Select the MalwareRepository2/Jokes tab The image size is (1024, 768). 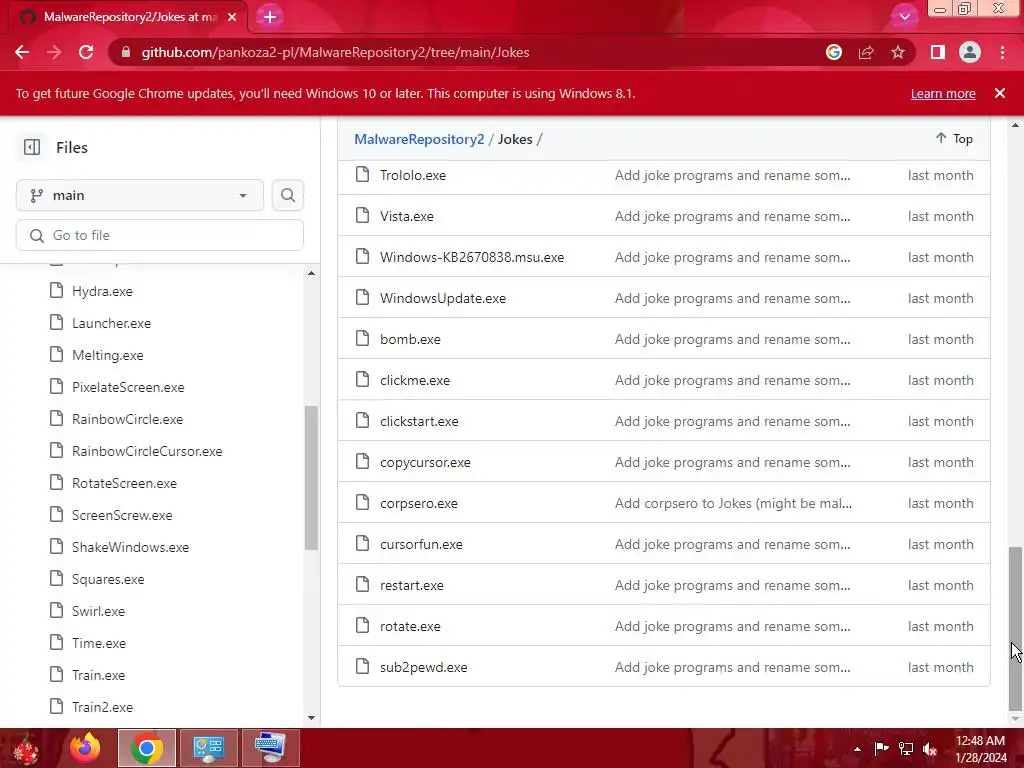point(128,17)
